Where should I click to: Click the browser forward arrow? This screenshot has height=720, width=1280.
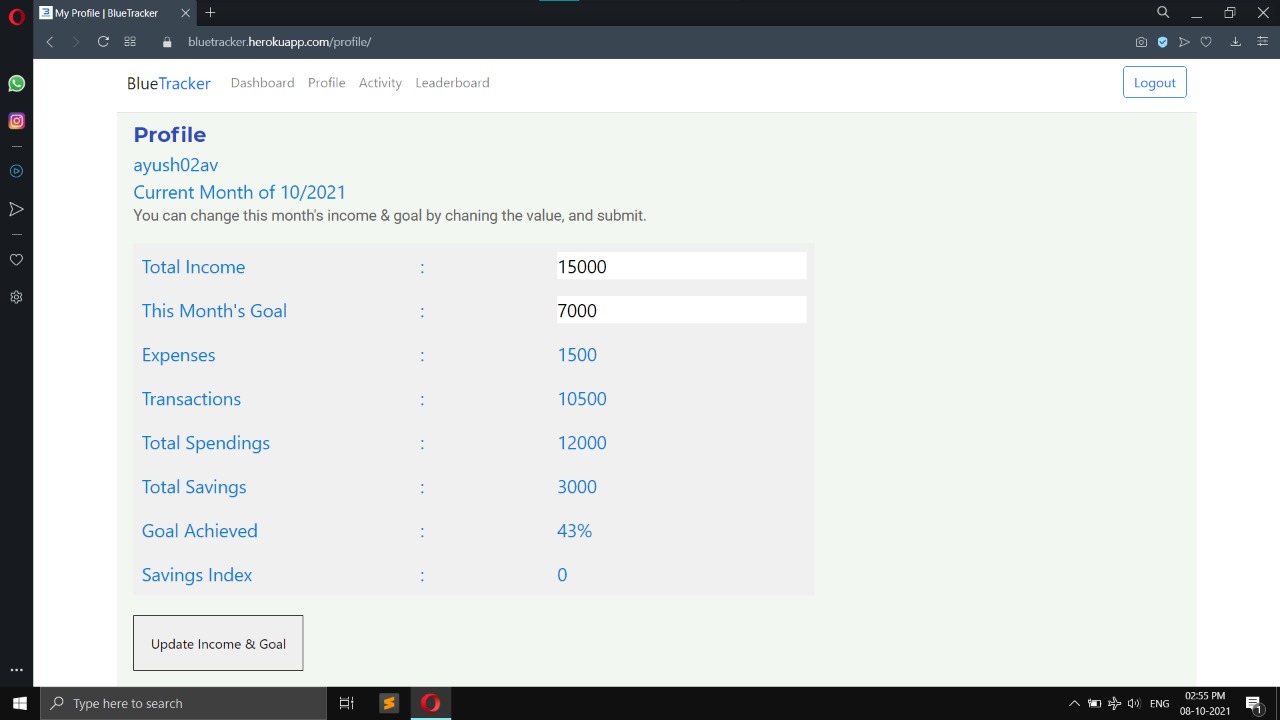pos(75,42)
